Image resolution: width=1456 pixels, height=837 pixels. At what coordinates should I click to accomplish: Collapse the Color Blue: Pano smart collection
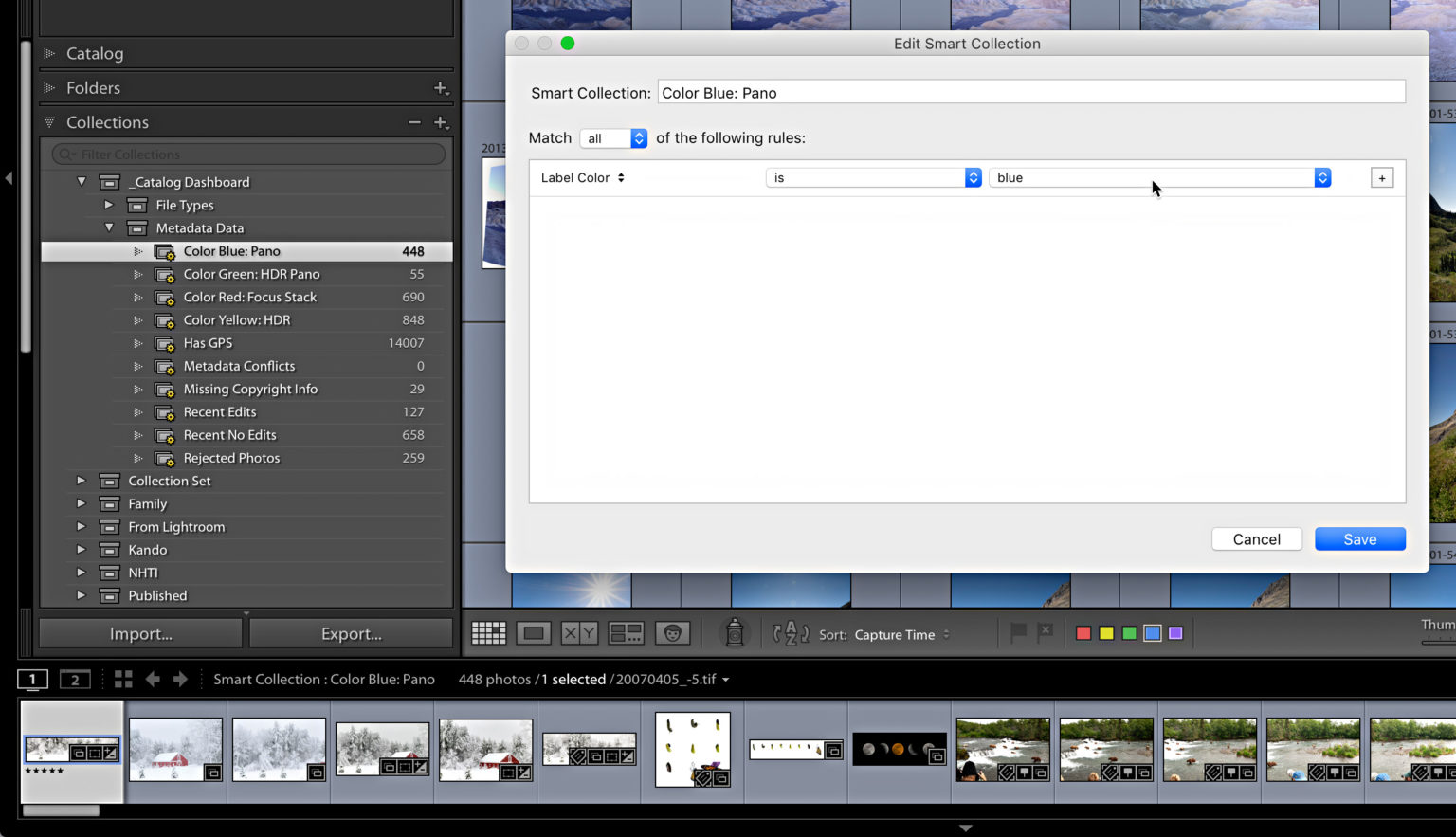click(x=138, y=251)
